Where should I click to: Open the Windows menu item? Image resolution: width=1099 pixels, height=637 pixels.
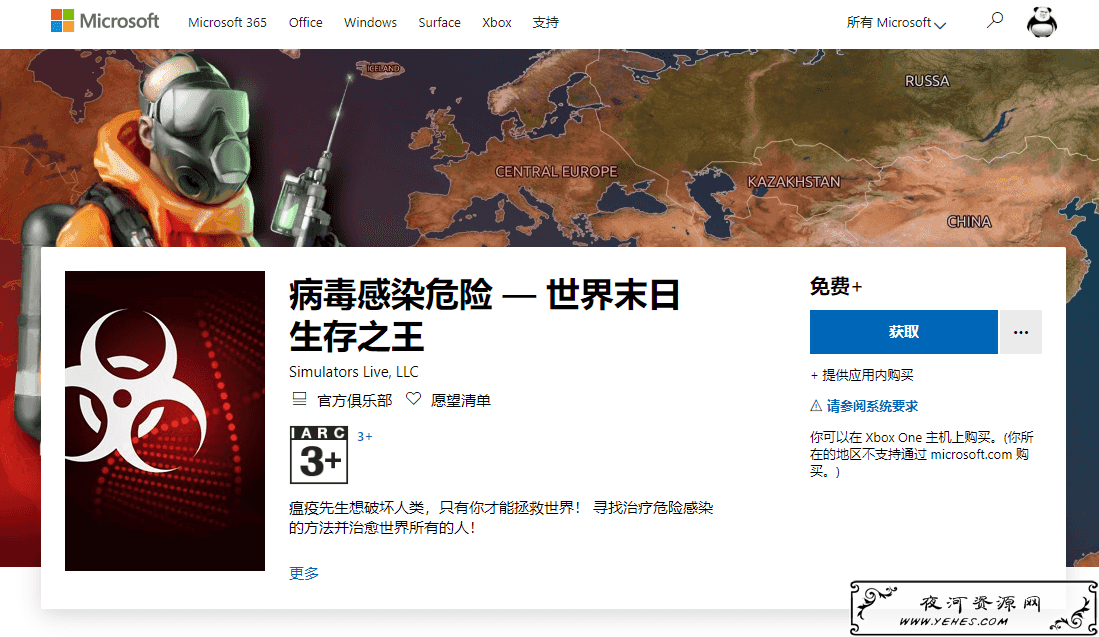(x=370, y=22)
